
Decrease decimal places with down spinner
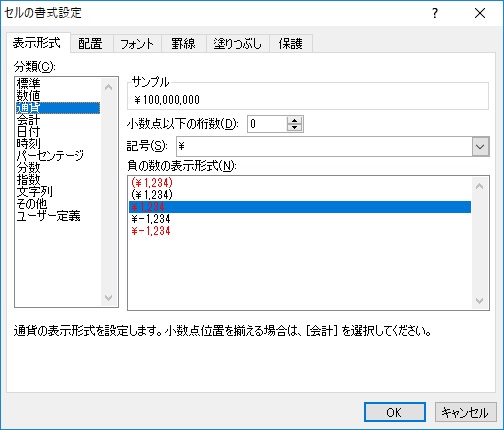click(x=294, y=128)
